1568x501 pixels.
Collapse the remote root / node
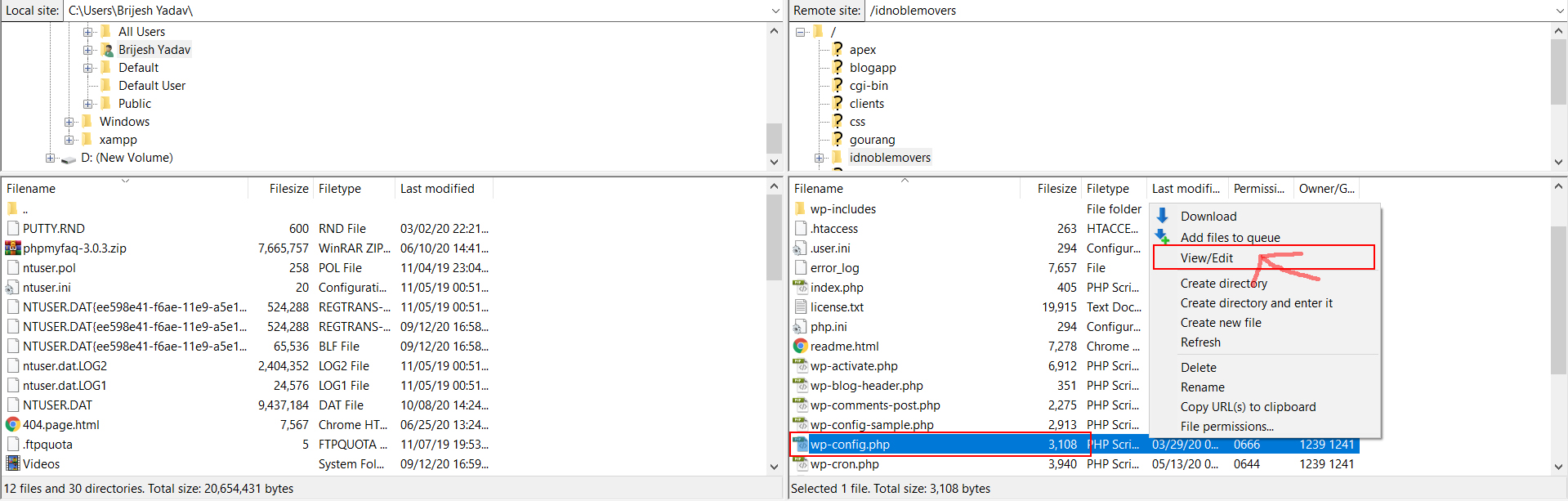click(800, 32)
